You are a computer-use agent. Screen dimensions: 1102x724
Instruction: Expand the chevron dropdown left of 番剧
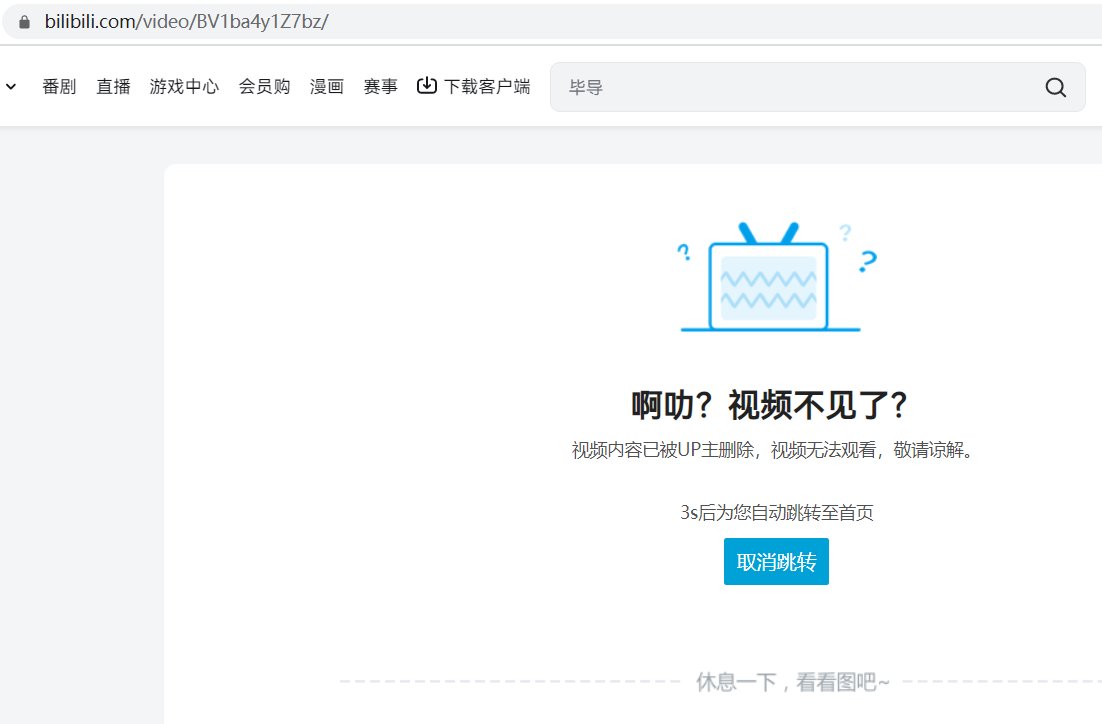(x=11, y=86)
